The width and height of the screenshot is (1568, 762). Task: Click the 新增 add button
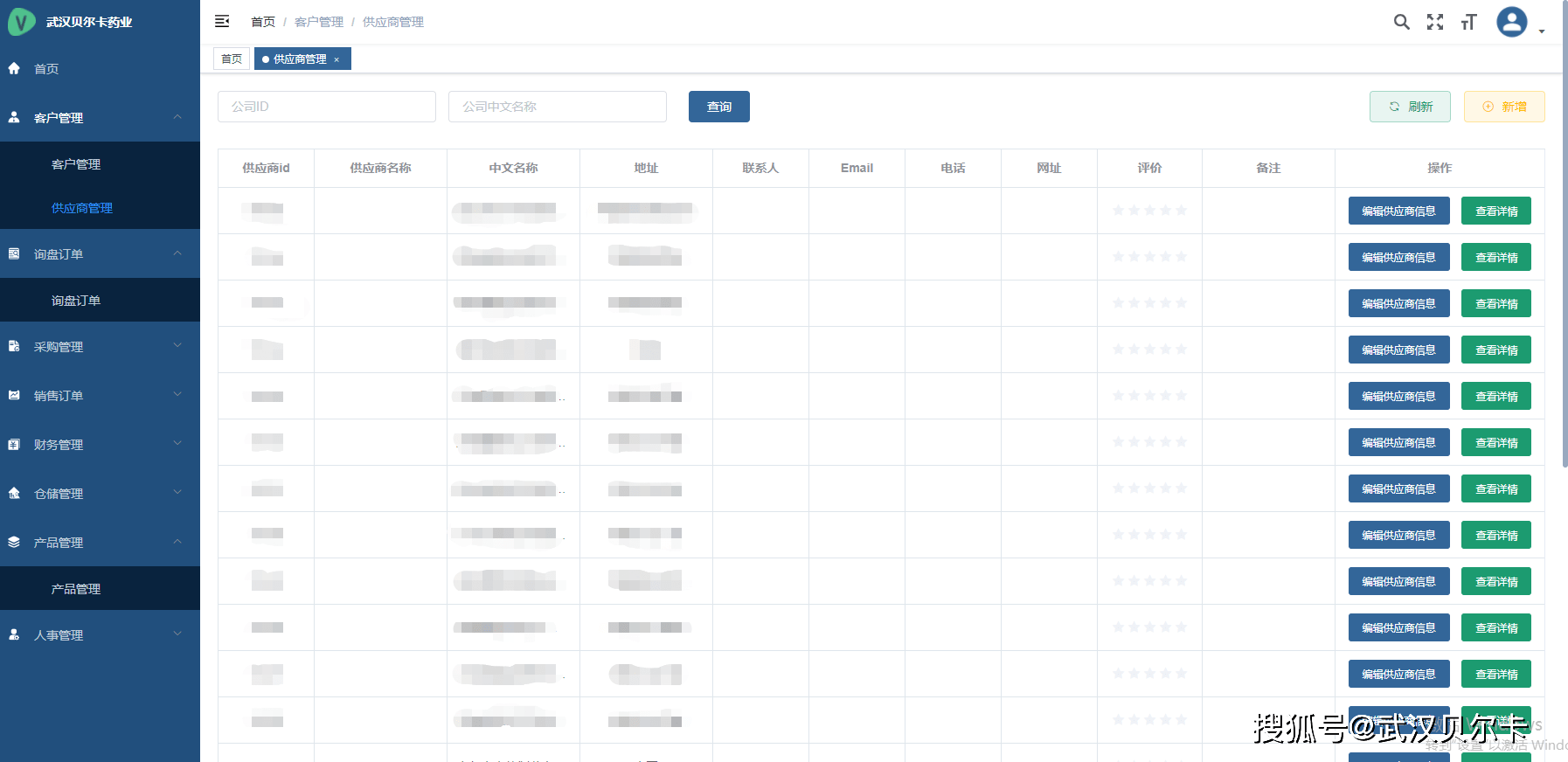coord(1504,107)
